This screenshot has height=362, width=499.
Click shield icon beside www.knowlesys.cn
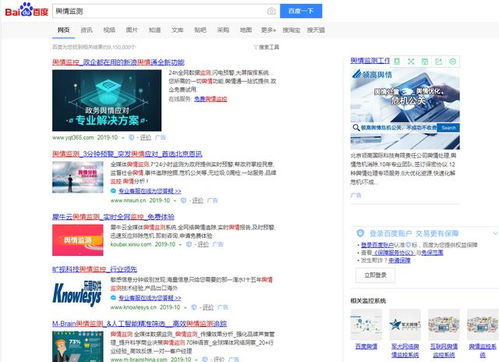point(194,307)
